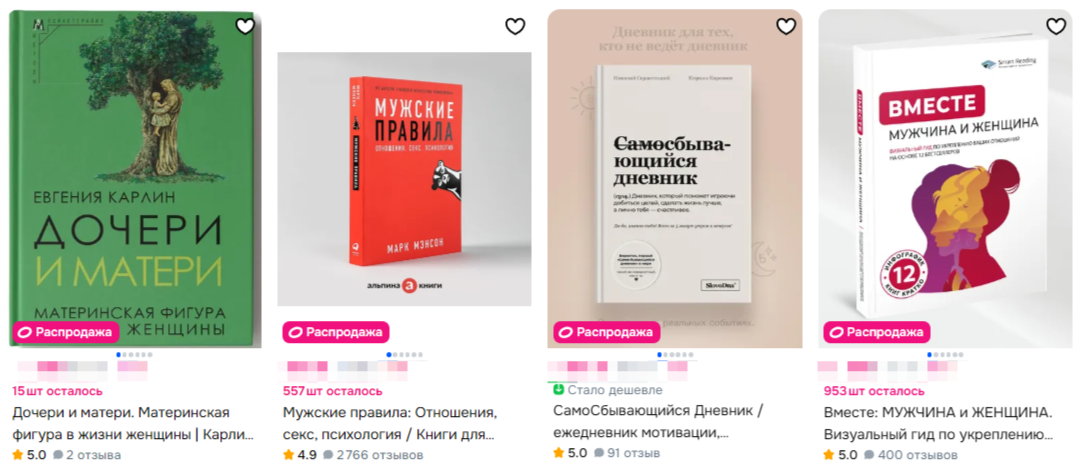Click image carousel dots under Дочери и матери
Screen dimensions: 1082x469
coord(135,355)
